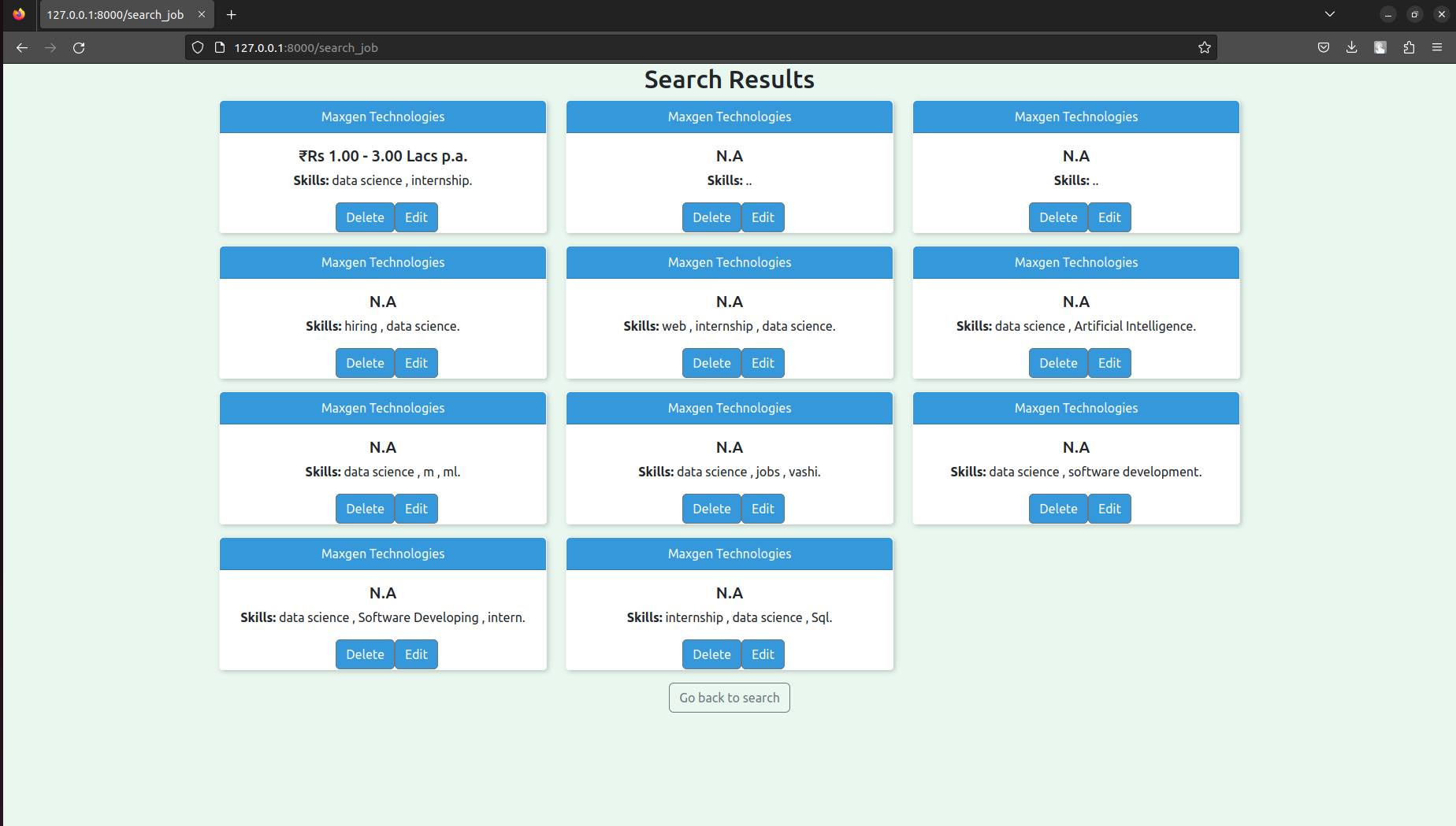Edit the internship, data science, Sql job
This screenshot has height=826, width=1456.
click(x=763, y=654)
